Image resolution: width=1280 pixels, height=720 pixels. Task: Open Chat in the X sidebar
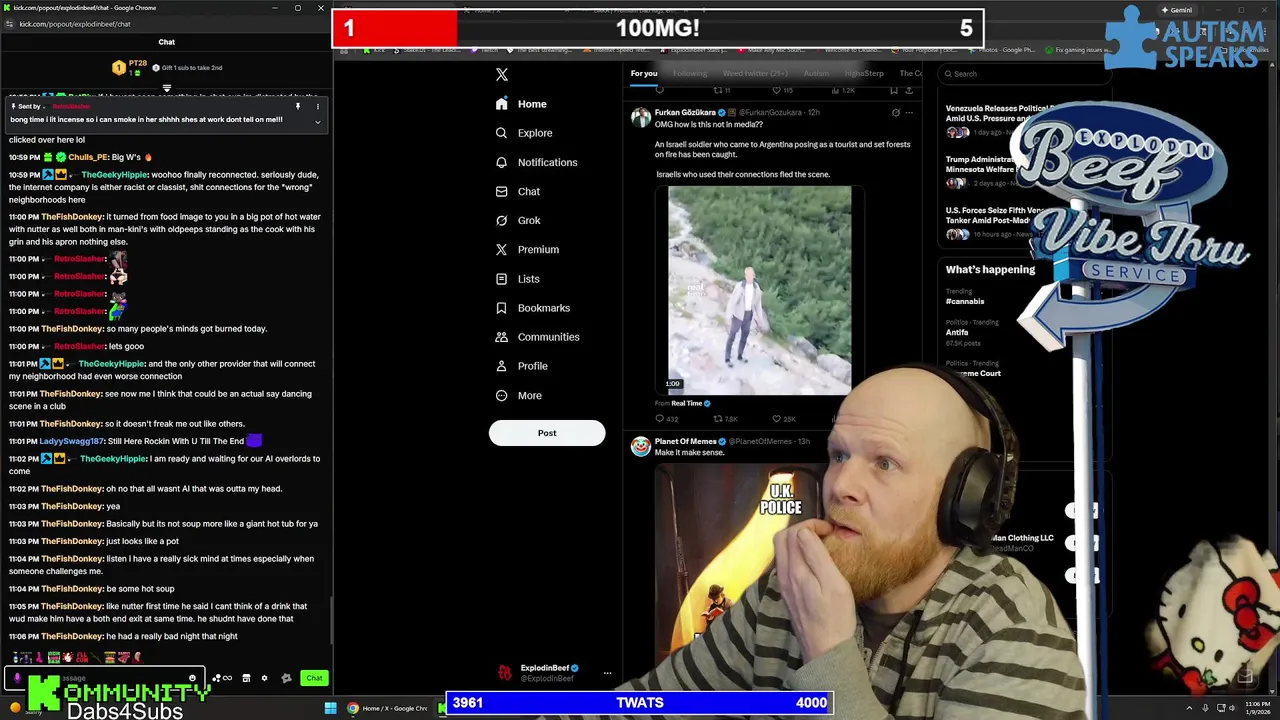point(518,191)
